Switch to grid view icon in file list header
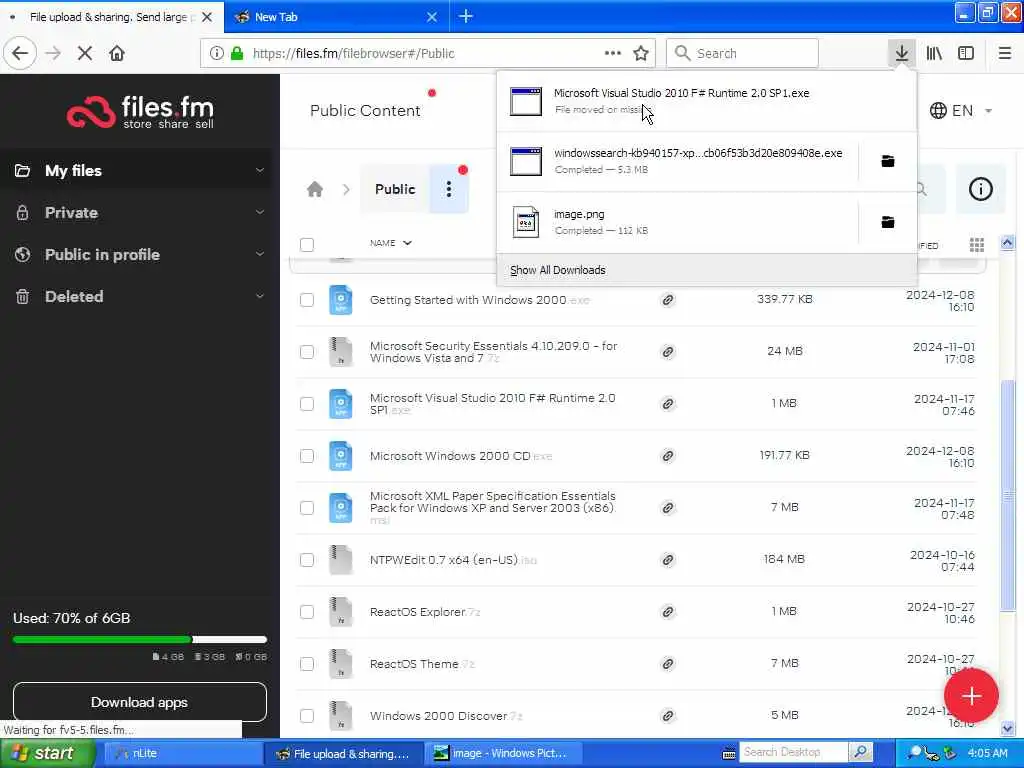1024x768 pixels. pyautogui.click(x=977, y=245)
